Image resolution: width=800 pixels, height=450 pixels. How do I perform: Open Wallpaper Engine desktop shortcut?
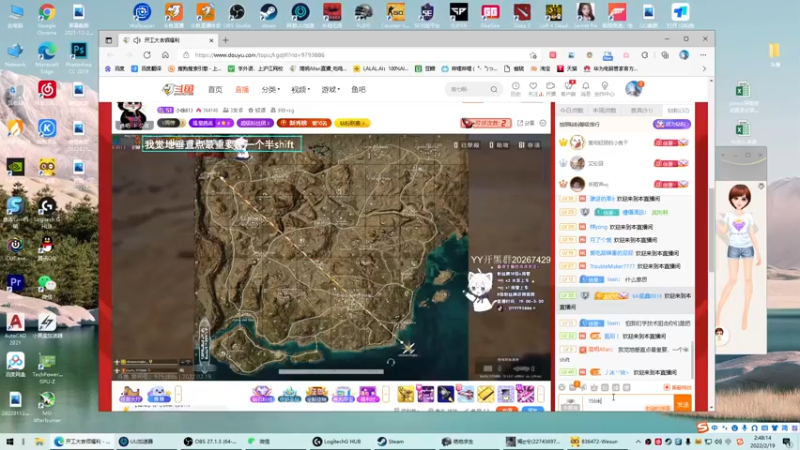tap(142, 15)
